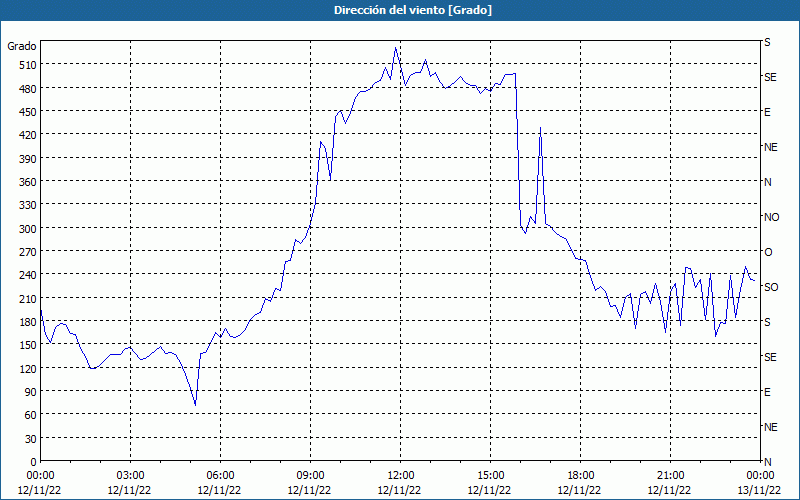800x500 pixels.
Task: Select the 09:00 time label
Action: tap(310, 475)
